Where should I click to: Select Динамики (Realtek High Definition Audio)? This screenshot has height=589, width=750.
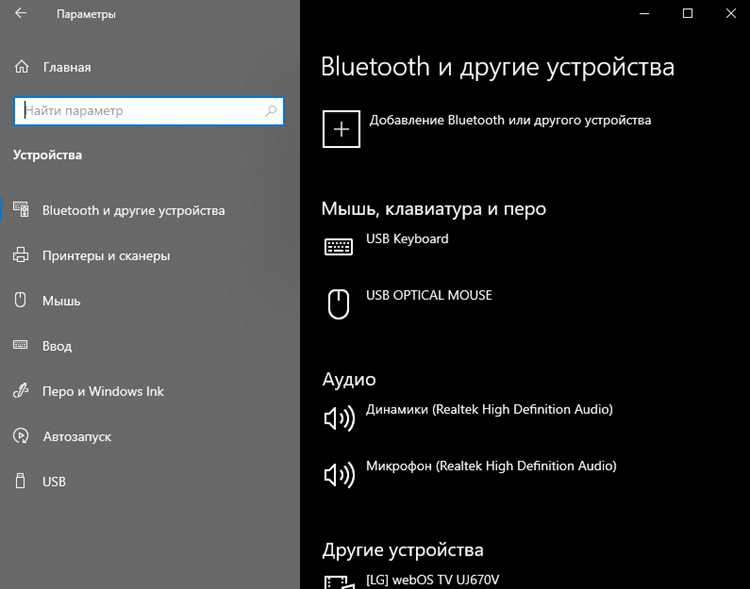click(489, 410)
